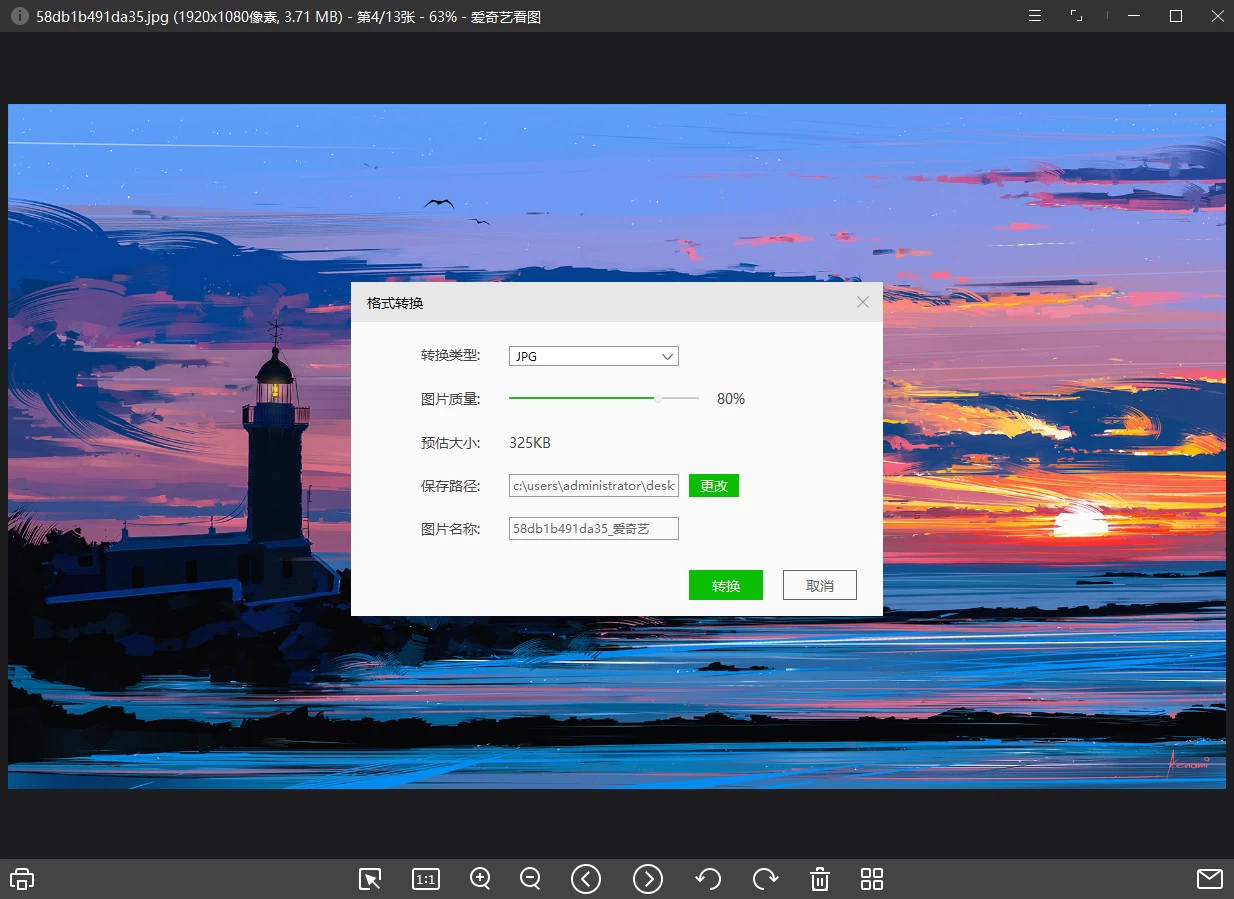Zoom in on the image
This screenshot has width=1234, height=899.
point(480,879)
